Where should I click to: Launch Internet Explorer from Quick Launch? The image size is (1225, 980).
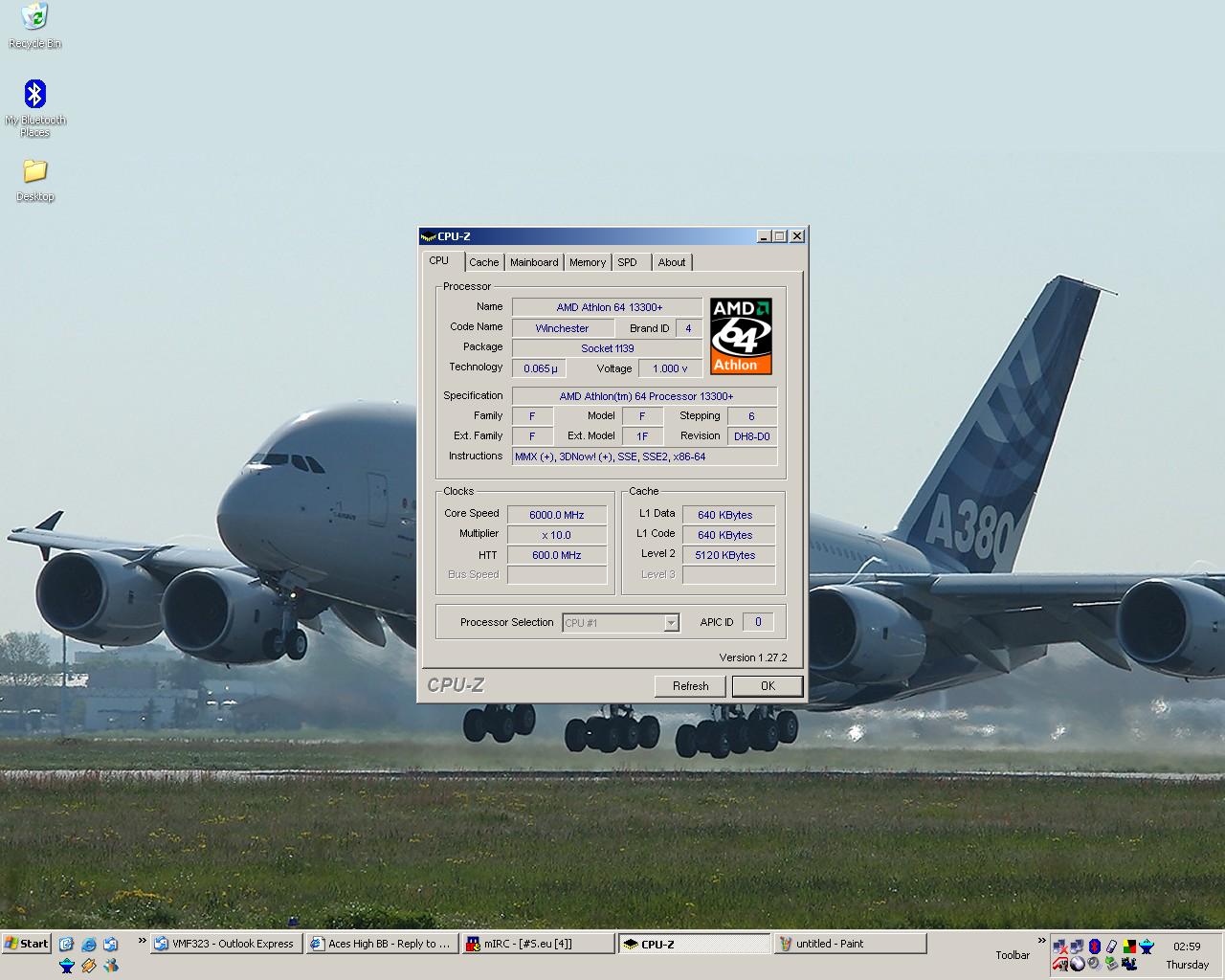click(x=89, y=944)
